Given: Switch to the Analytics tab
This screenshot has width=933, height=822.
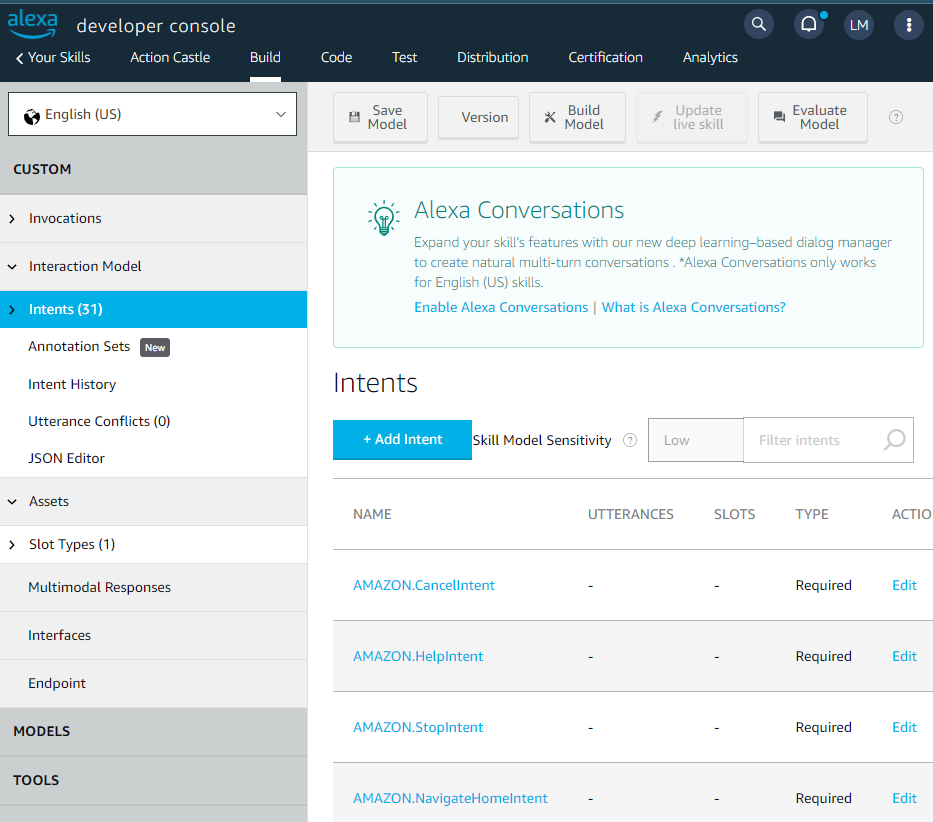Looking at the screenshot, I should (710, 57).
